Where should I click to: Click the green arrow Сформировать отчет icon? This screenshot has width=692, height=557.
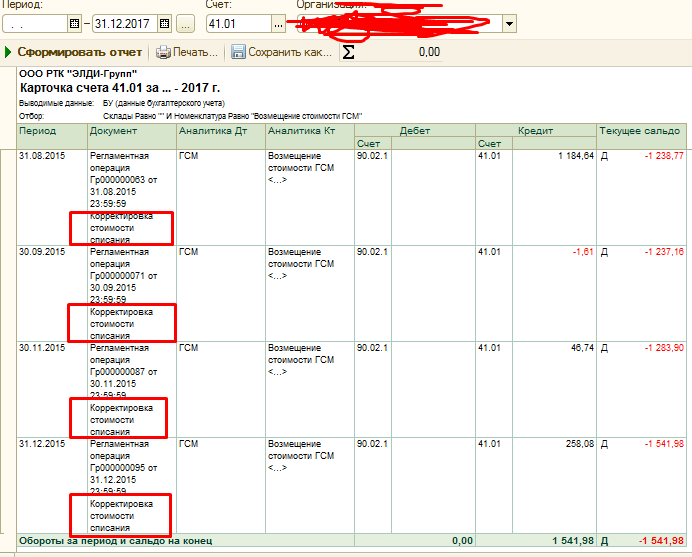click(x=9, y=52)
